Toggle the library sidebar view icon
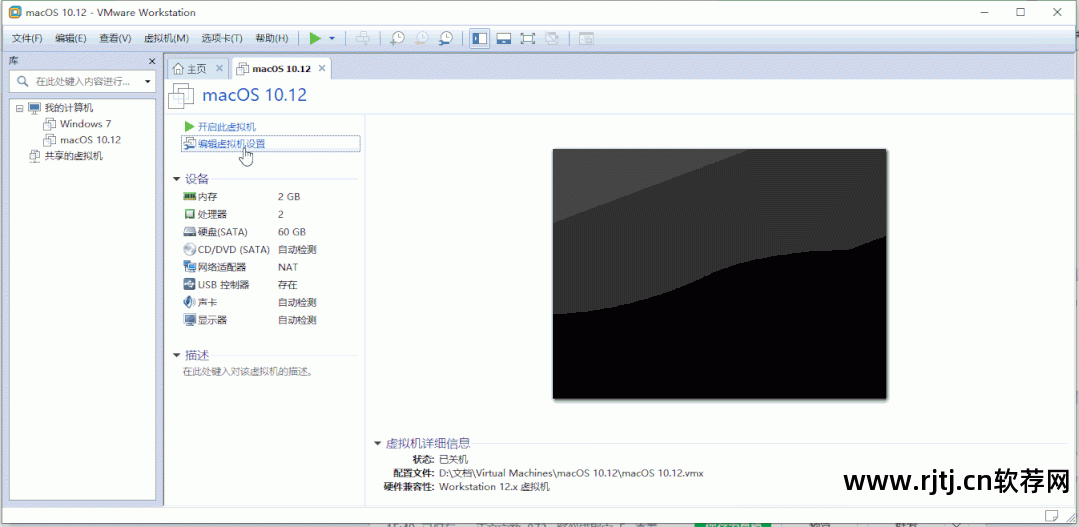The height and width of the screenshot is (527, 1079). 480,38
